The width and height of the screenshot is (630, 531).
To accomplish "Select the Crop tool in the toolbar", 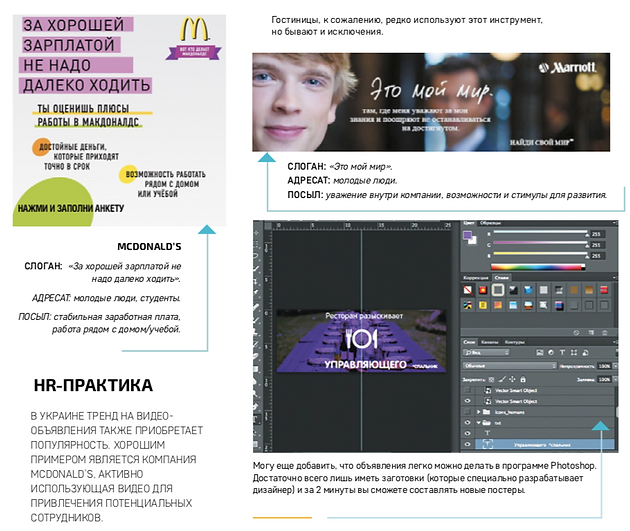I will (x=255, y=281).
